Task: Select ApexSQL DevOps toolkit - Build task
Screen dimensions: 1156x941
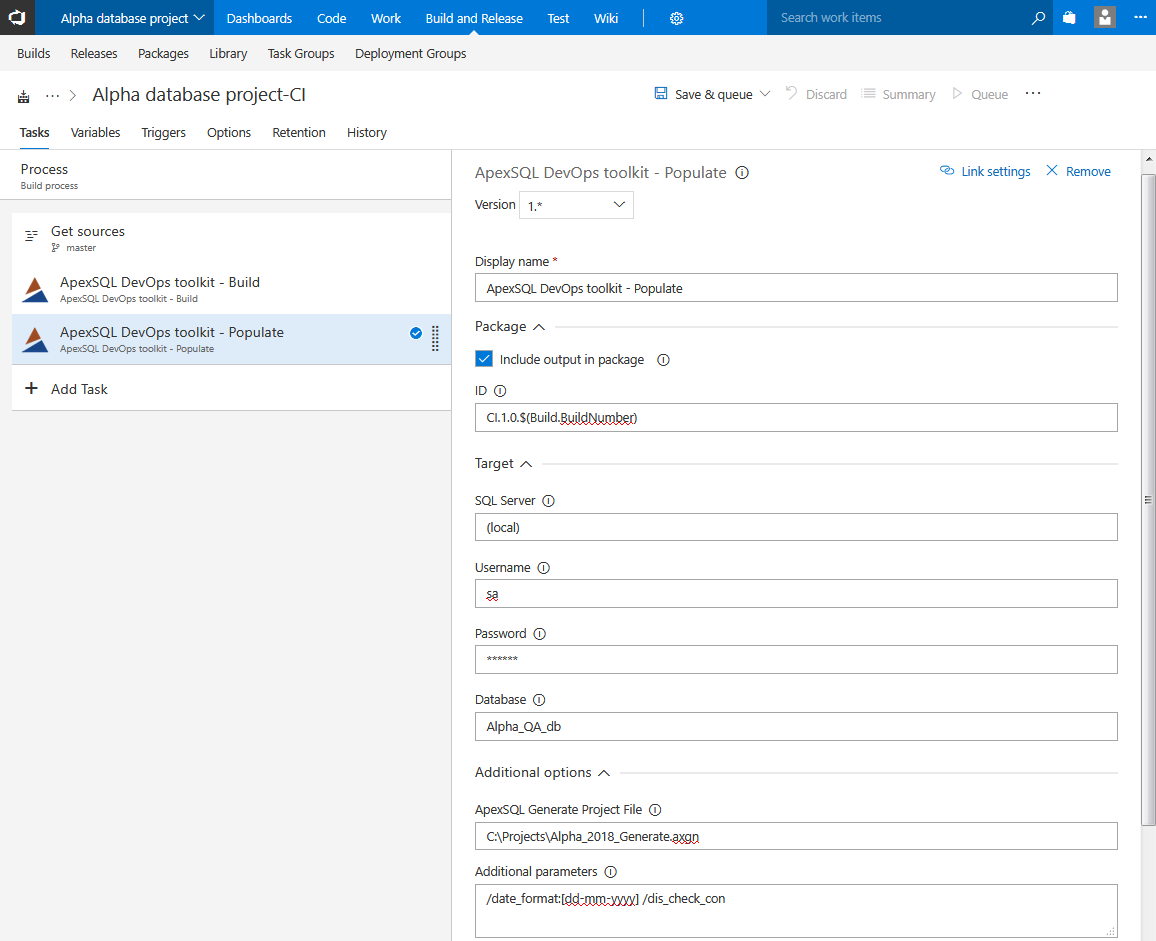Action: click(x=231, y=289)
